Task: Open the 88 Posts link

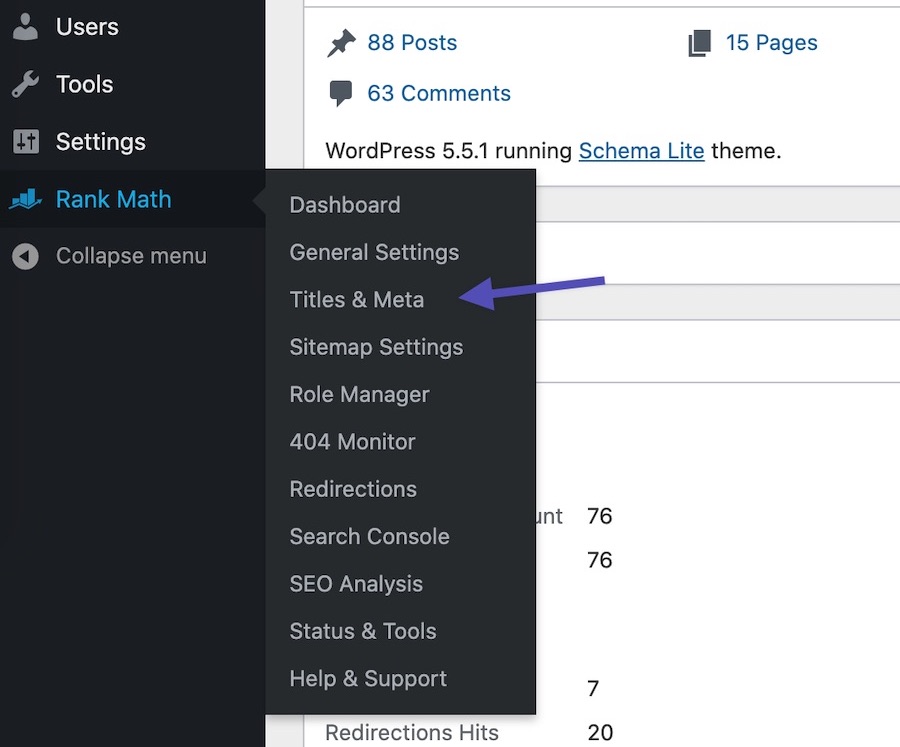Action: pyautogui.click(x=412, y=43)
